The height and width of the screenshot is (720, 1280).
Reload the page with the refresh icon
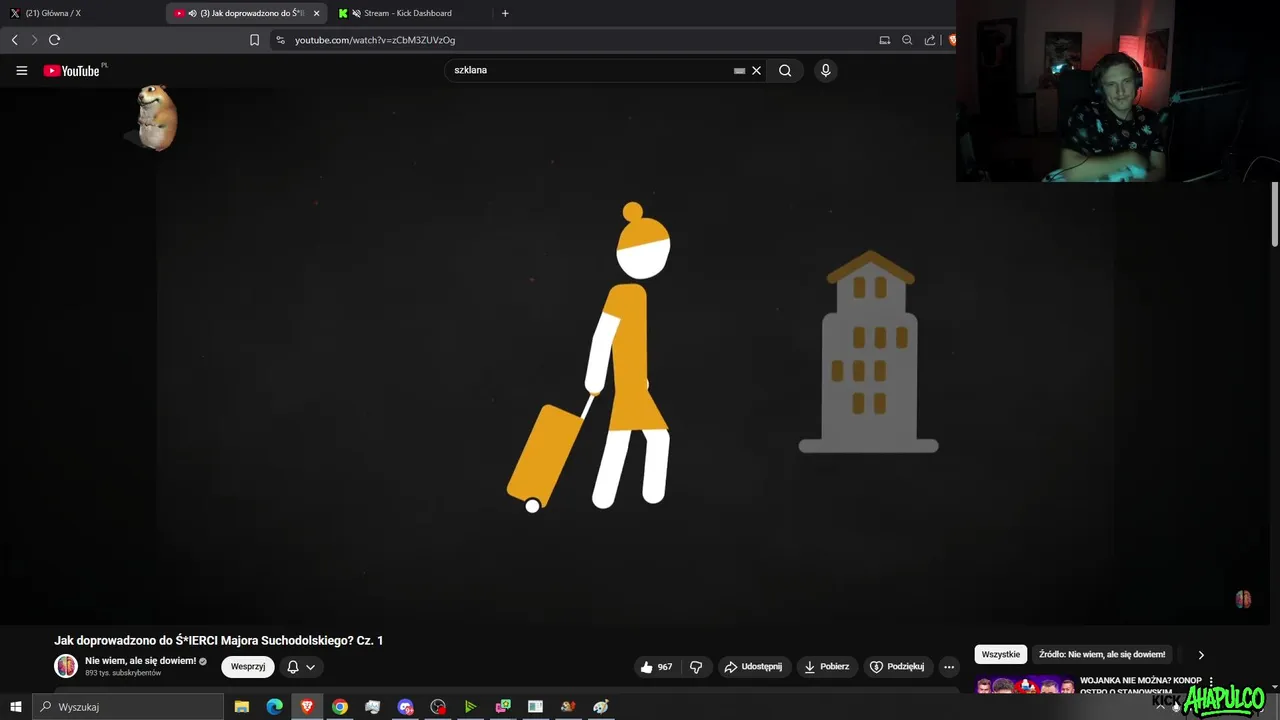tap(54, 40)
